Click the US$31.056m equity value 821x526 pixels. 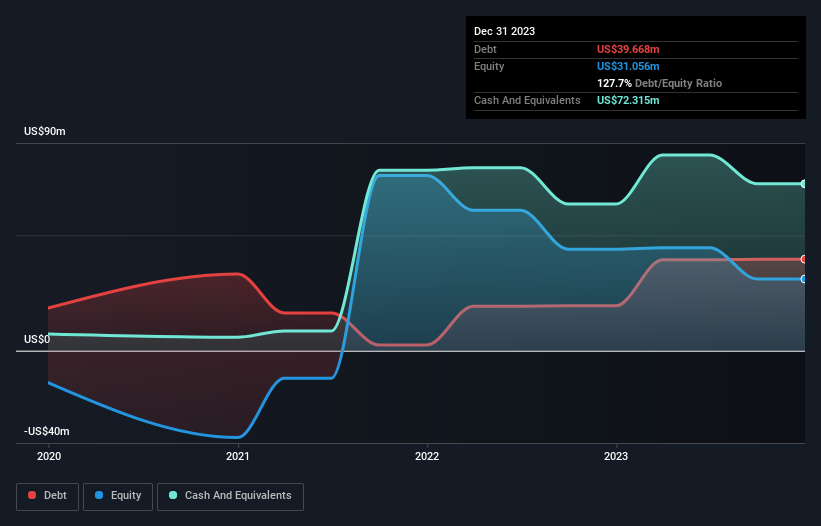click(628, 66)
